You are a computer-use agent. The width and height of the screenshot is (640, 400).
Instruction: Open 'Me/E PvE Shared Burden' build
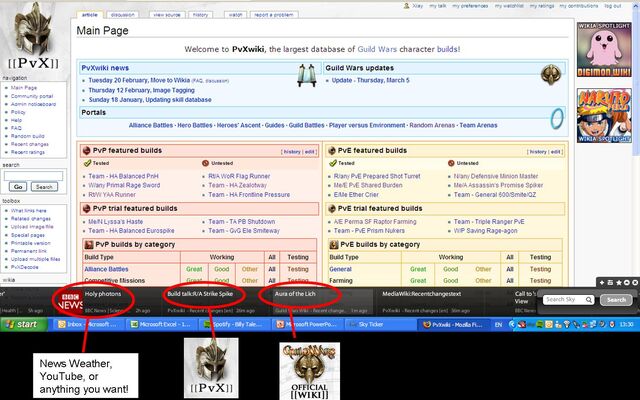coord(368,185)
